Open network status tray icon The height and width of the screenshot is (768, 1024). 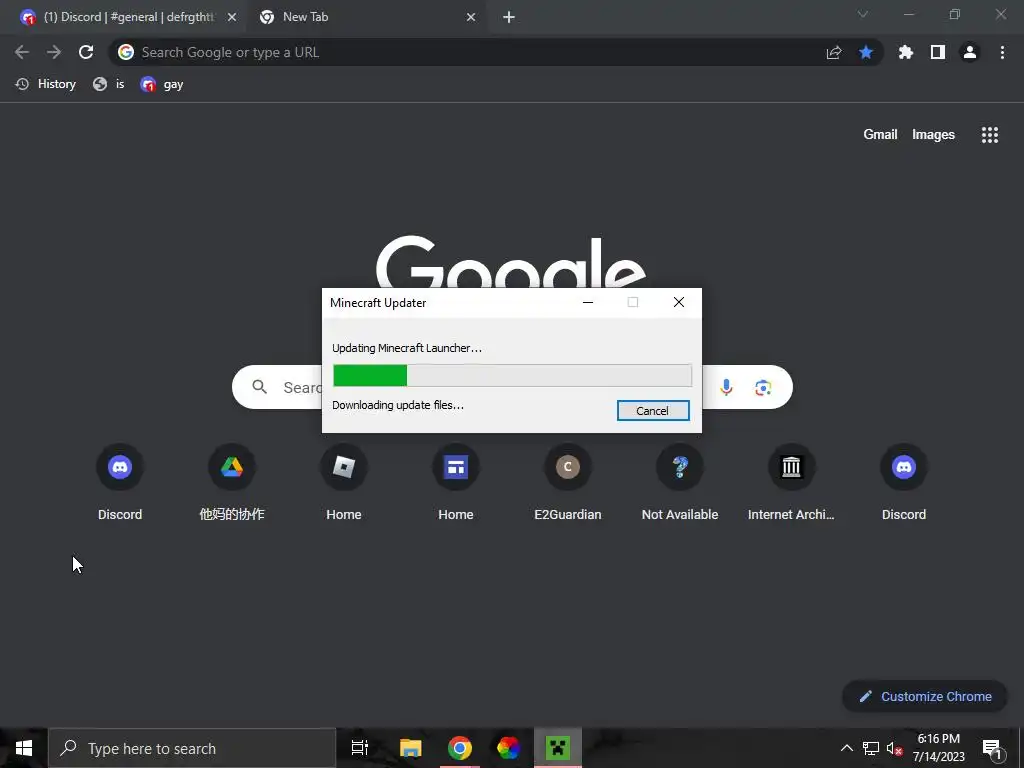pos(871,748)
